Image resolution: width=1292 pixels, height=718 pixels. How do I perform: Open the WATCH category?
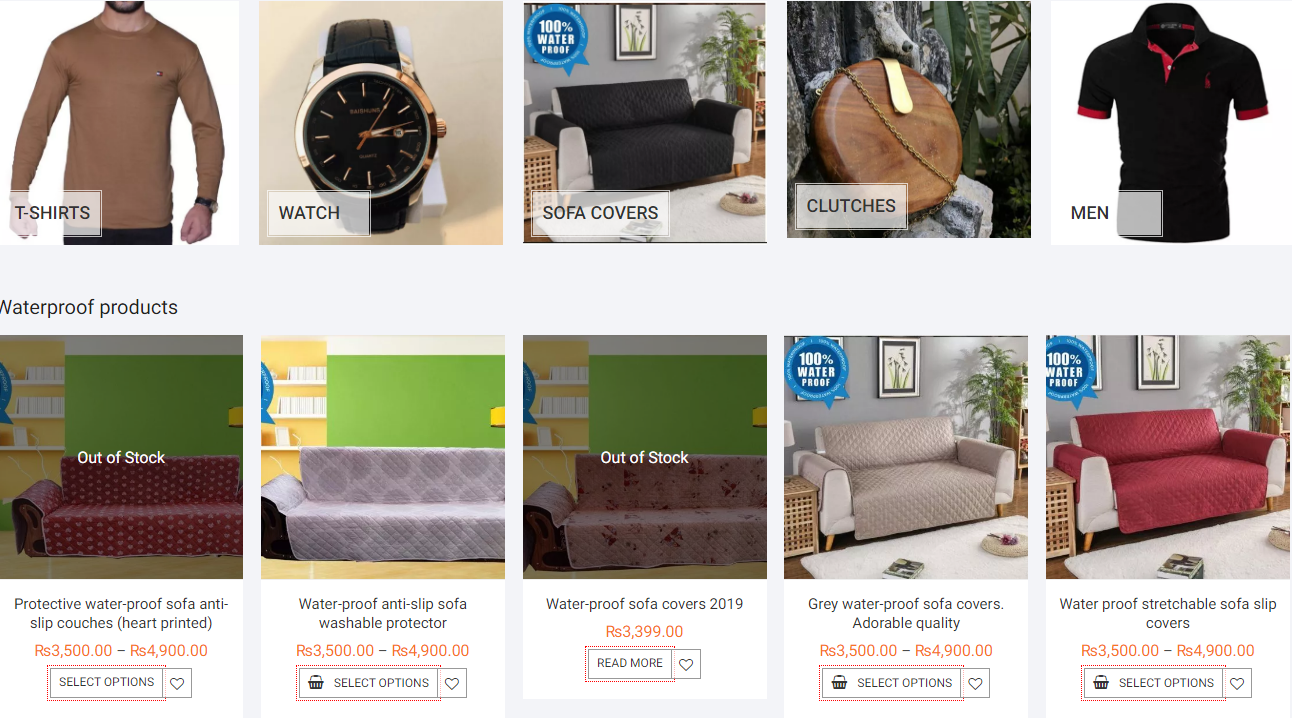(318, 213)
